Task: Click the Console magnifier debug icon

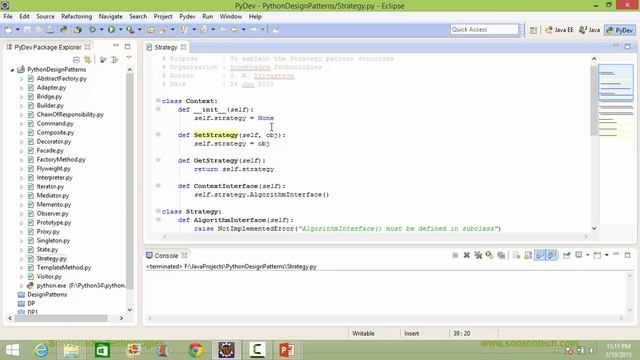Action: 489,255
